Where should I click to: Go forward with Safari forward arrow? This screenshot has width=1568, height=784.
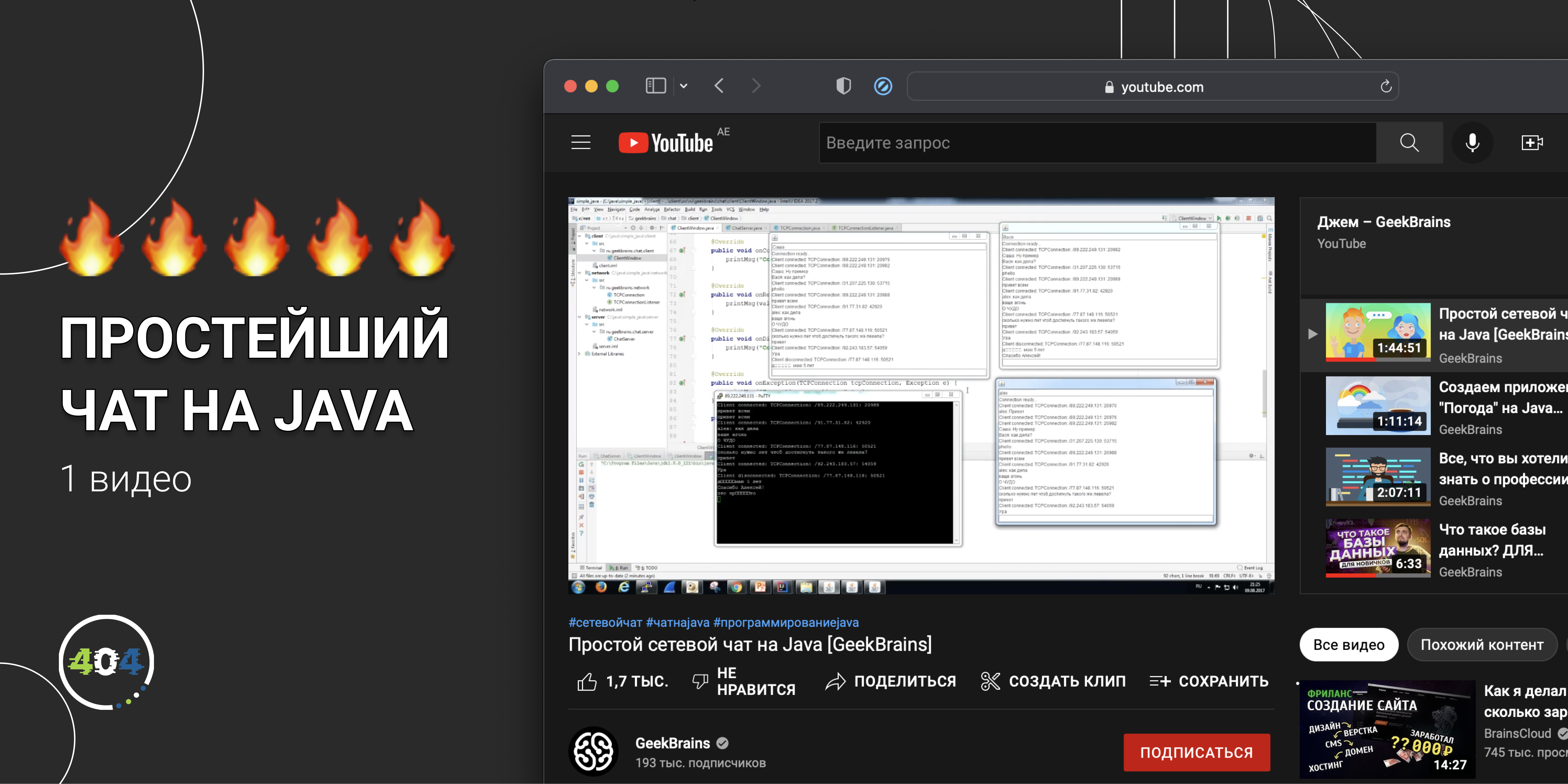[x=756, y=86]
